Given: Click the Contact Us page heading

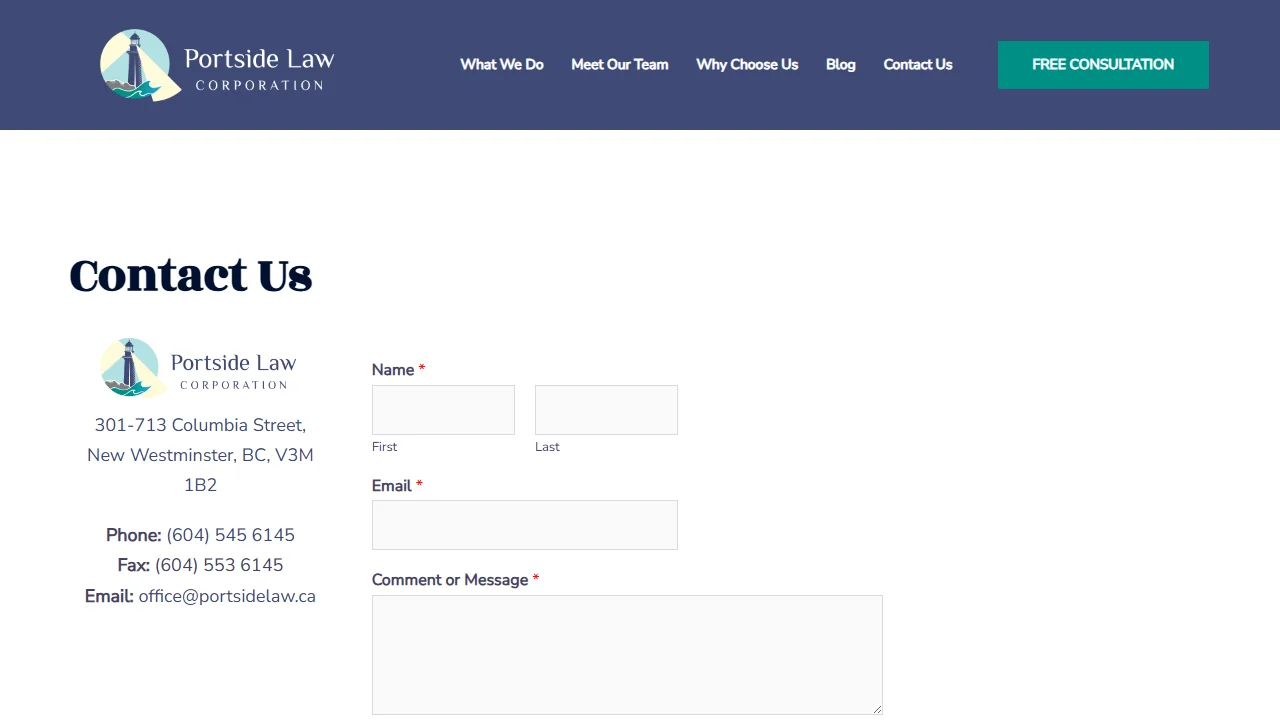Looking at the screenshot, I should (x=191, y=275).
